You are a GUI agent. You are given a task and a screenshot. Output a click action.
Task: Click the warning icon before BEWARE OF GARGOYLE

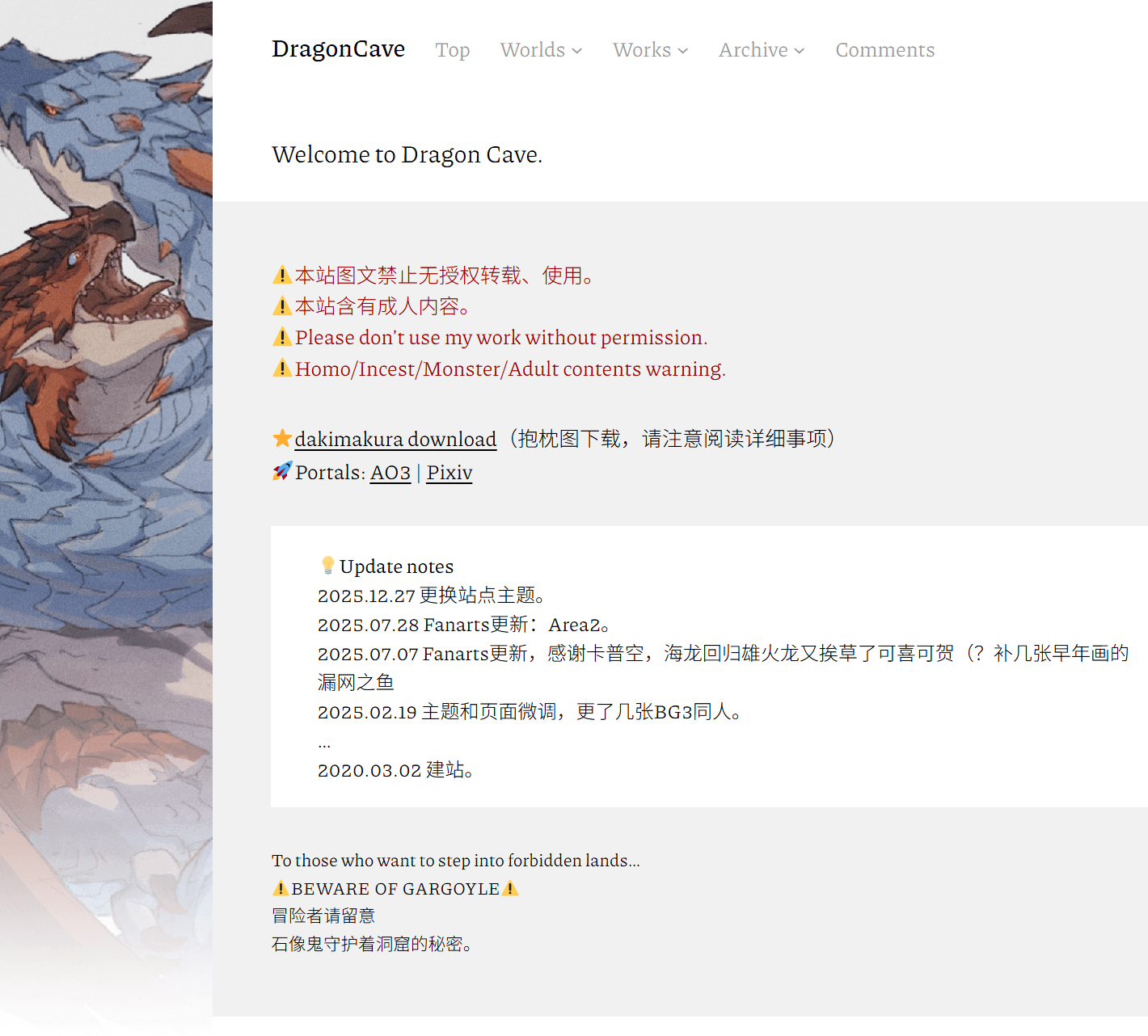tap(281, 888)
